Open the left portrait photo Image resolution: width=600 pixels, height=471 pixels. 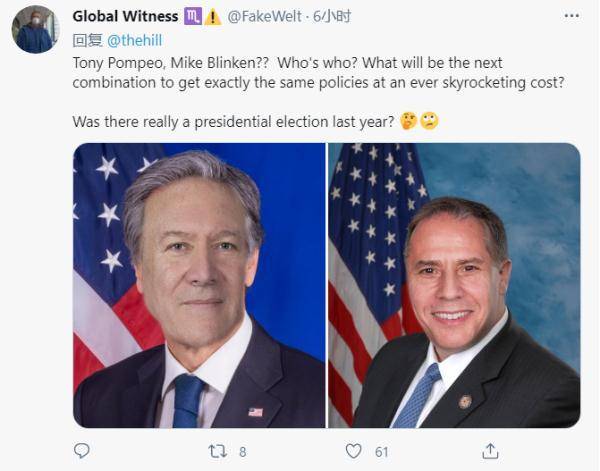199,285
